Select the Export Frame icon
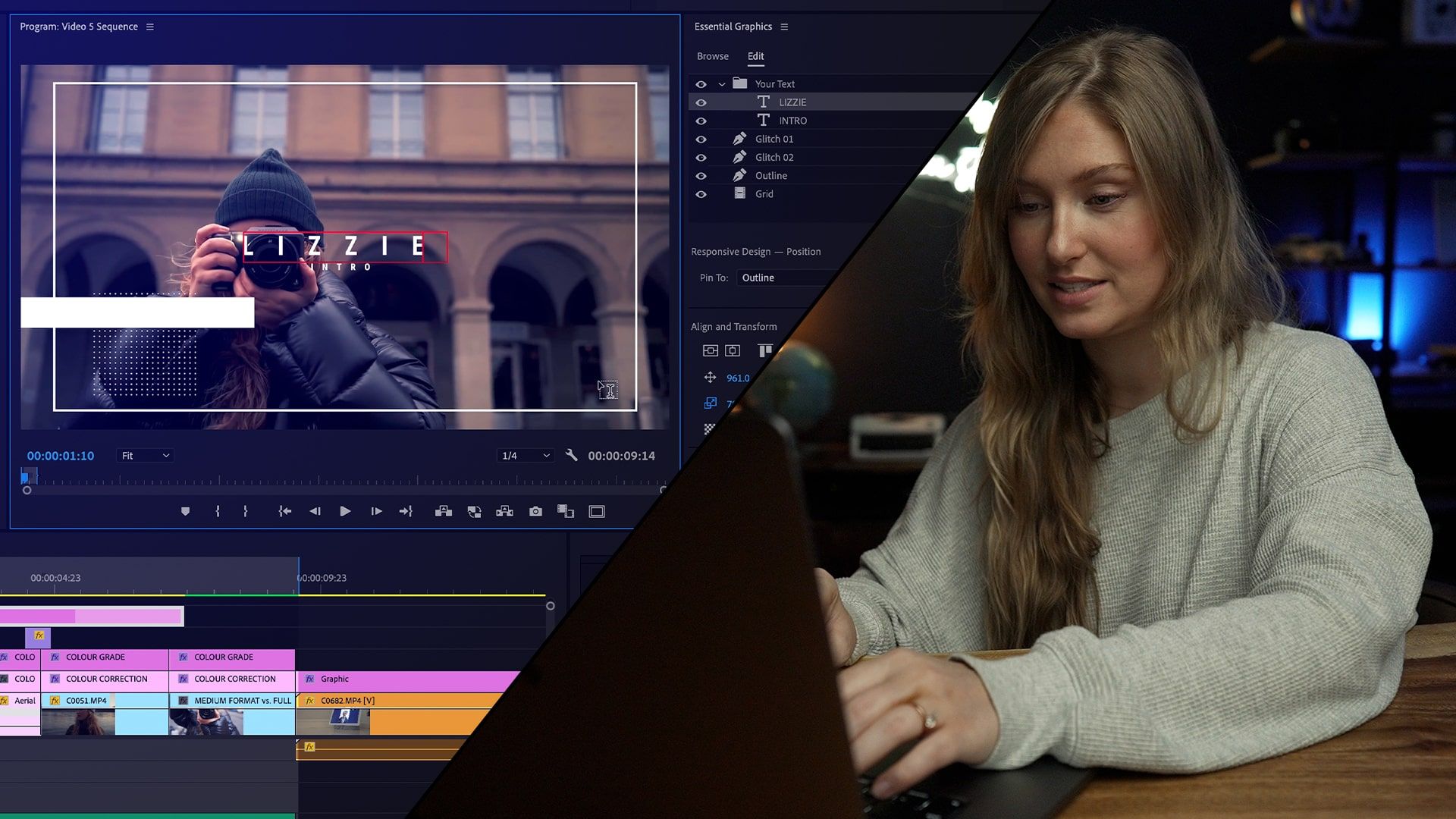This screenshot has height=819, width=1456. point(535,512)
